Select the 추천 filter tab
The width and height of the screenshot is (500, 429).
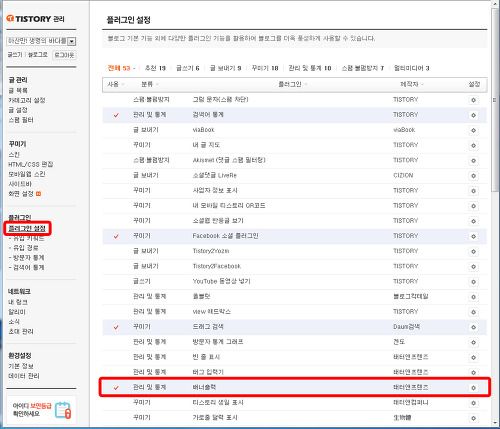pos(155,68)
